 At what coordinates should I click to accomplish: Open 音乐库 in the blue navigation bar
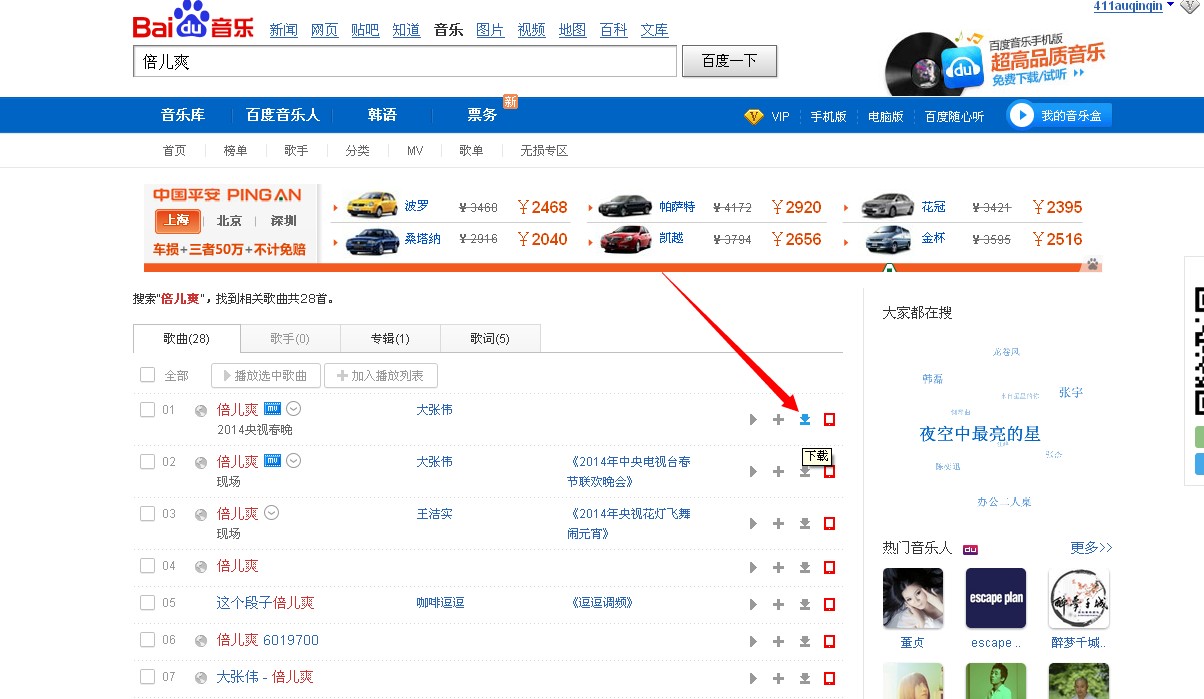[x=183, y=115]
